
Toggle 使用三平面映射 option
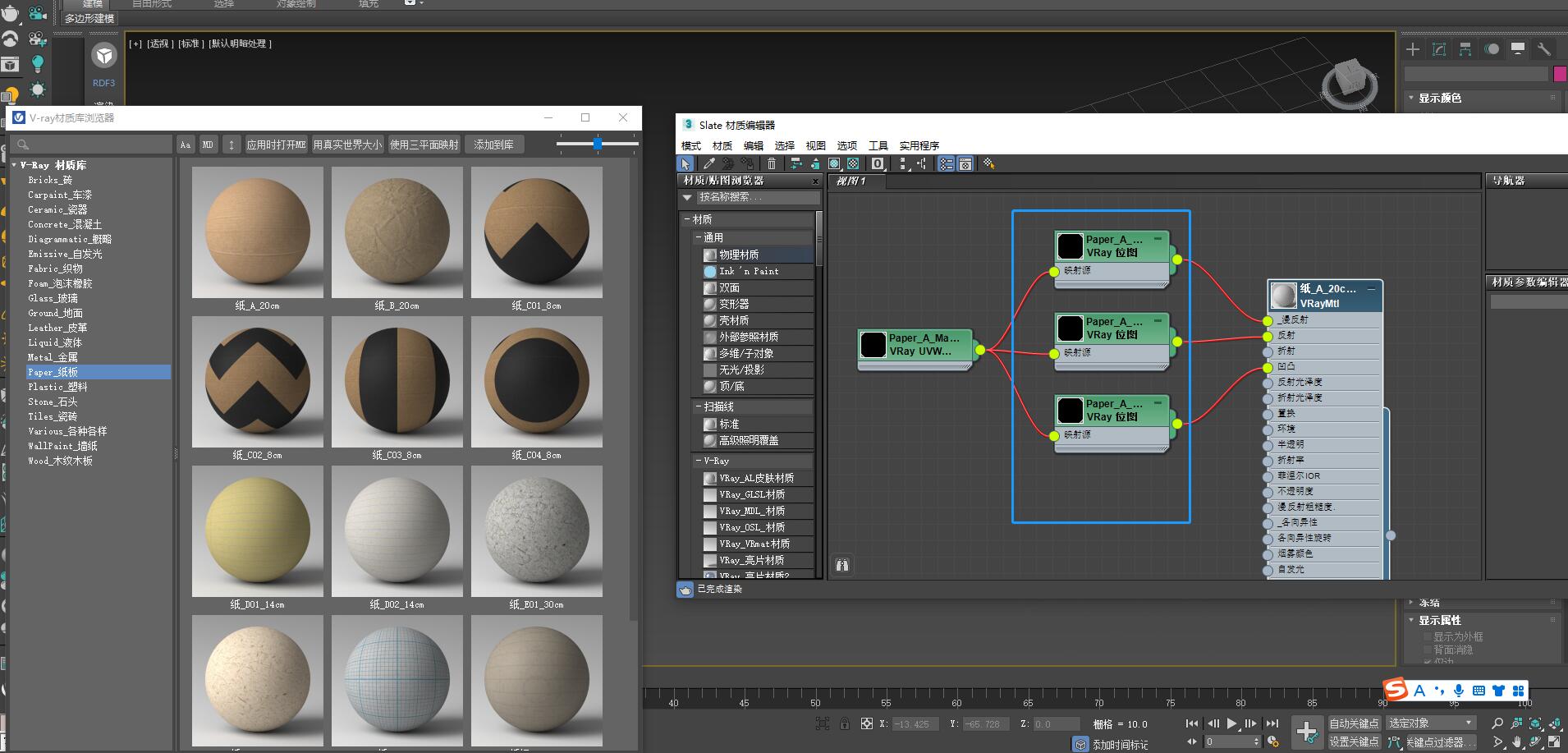(424, 145)
